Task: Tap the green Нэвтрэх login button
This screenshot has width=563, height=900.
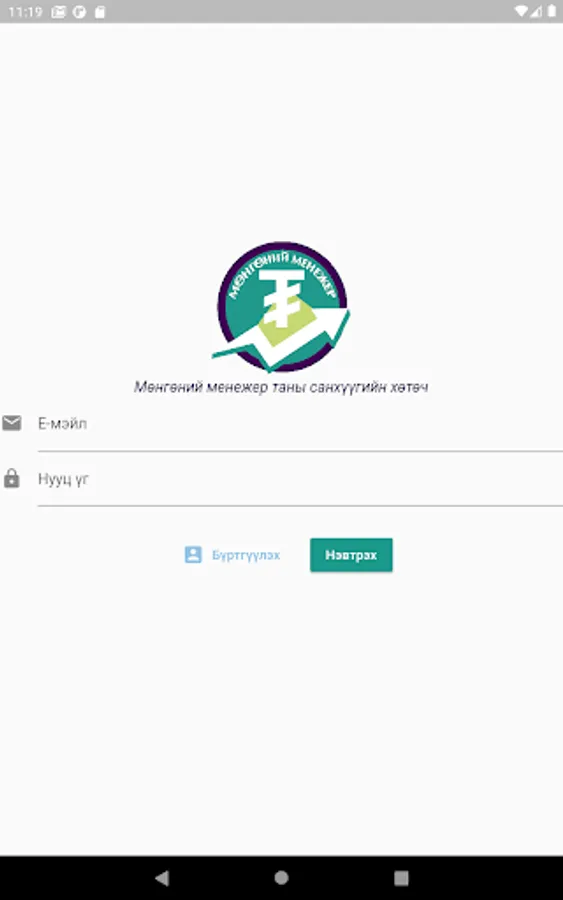Action: (x=351, y=555)
